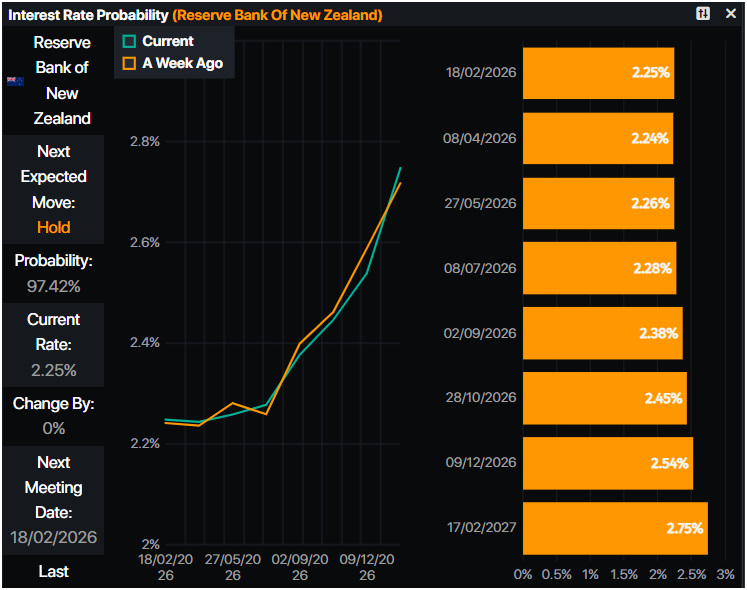Select the 18/02/2026 bar showing 2.25%
The image size is (747, 590).
point(598,73)
